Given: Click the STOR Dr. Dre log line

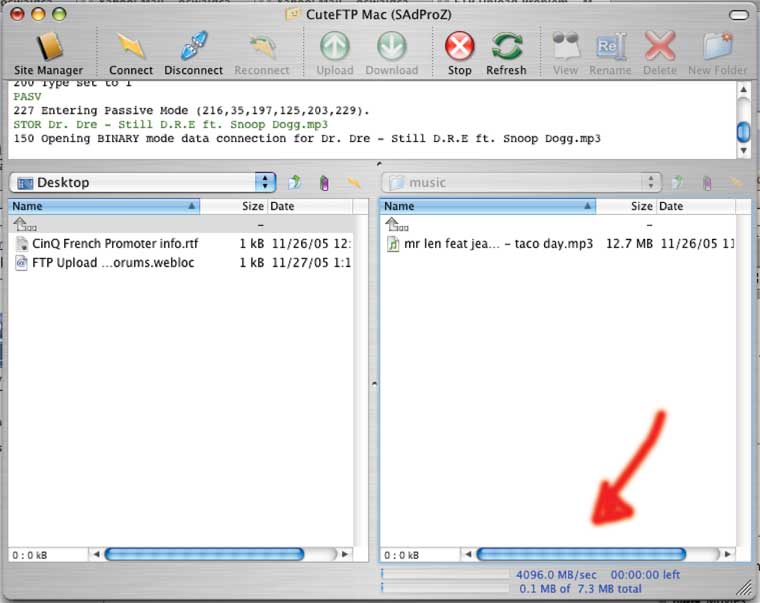Looking at the screenshot, I should coord(171,125).
